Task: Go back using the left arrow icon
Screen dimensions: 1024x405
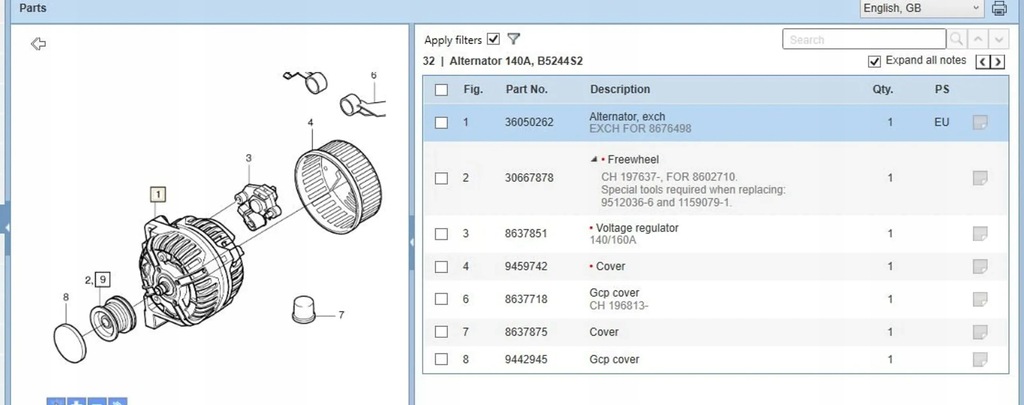Action: tap(39, 44)
